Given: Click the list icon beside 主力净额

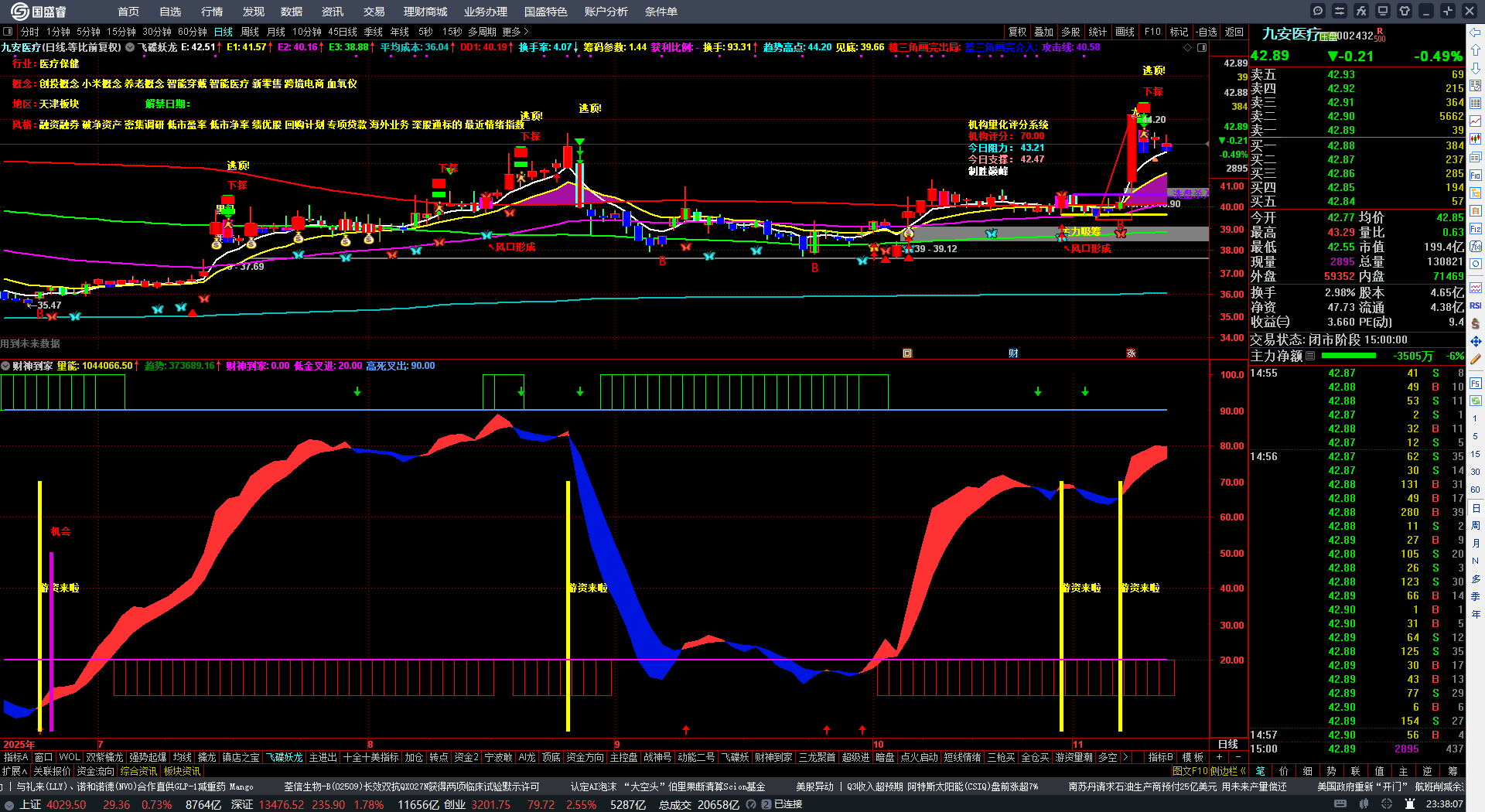Looking at the screenshot, I should pyautogui.click(x=1310, y=356).
